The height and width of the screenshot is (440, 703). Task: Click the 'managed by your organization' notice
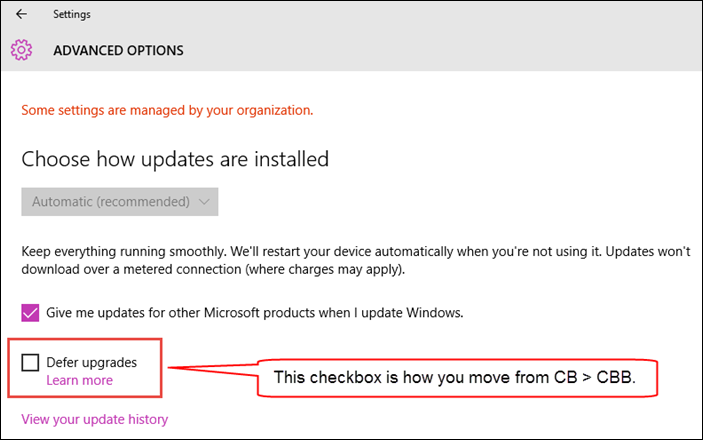[167, 110]
